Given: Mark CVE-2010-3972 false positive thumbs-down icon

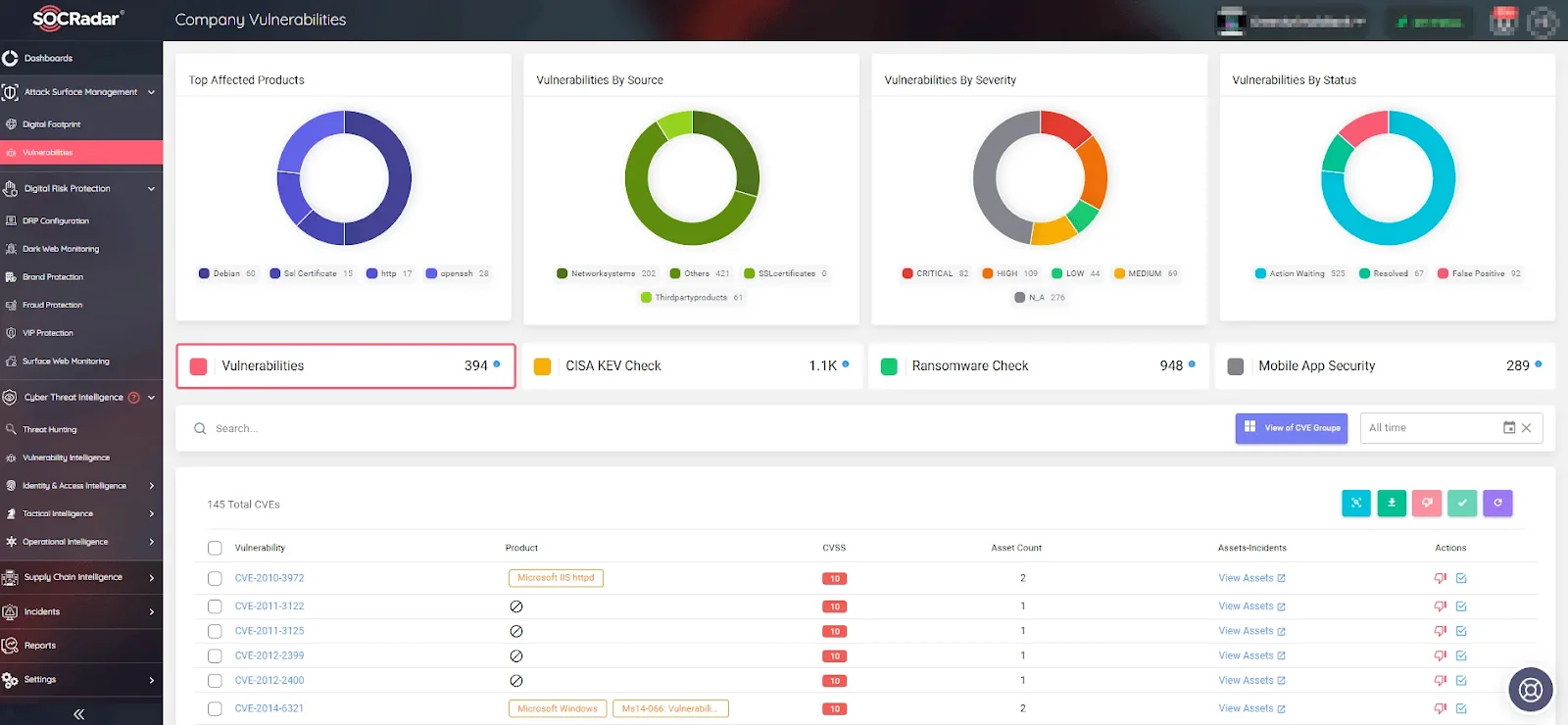Looking at the screenshot, I should click(1441, 578).
